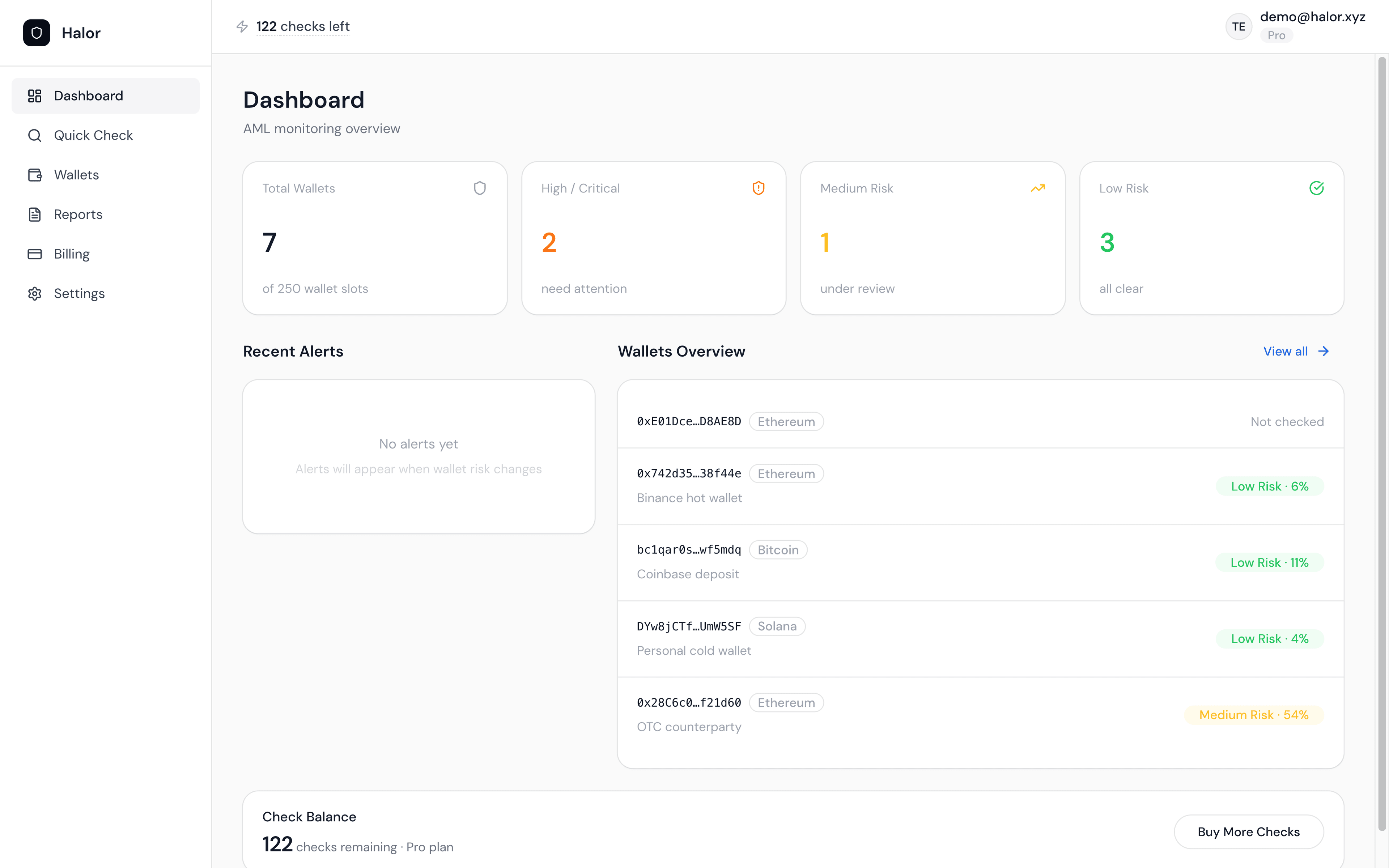Click the Halor brand name

81,33
